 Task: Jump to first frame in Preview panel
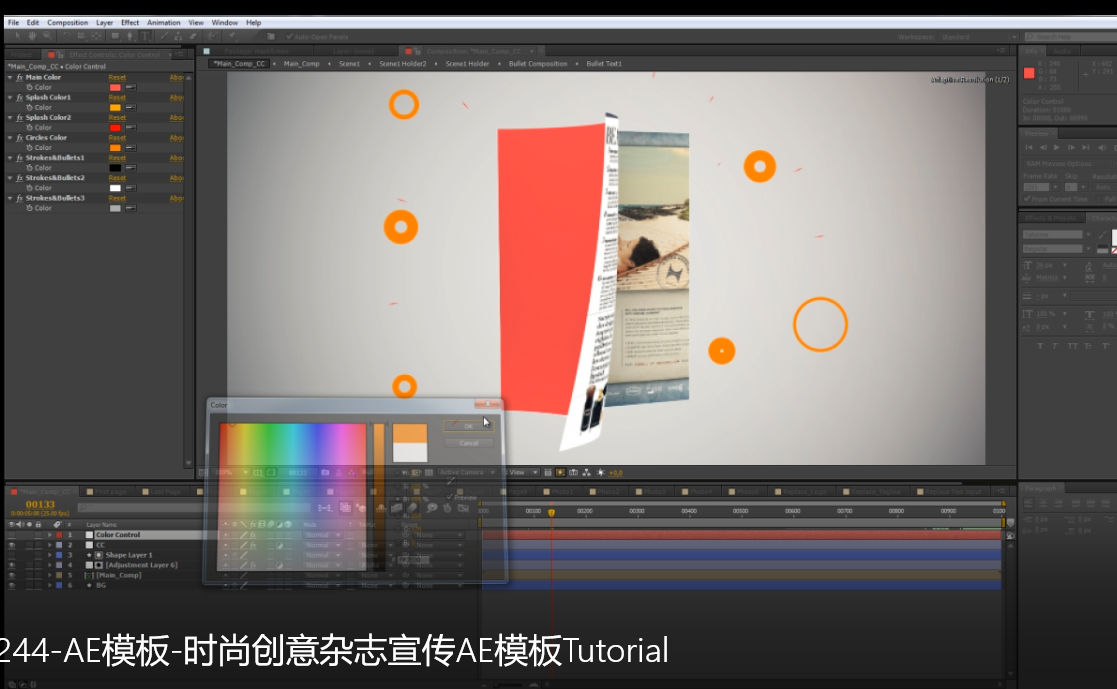pyautogui.click(x=1029, y=147)
